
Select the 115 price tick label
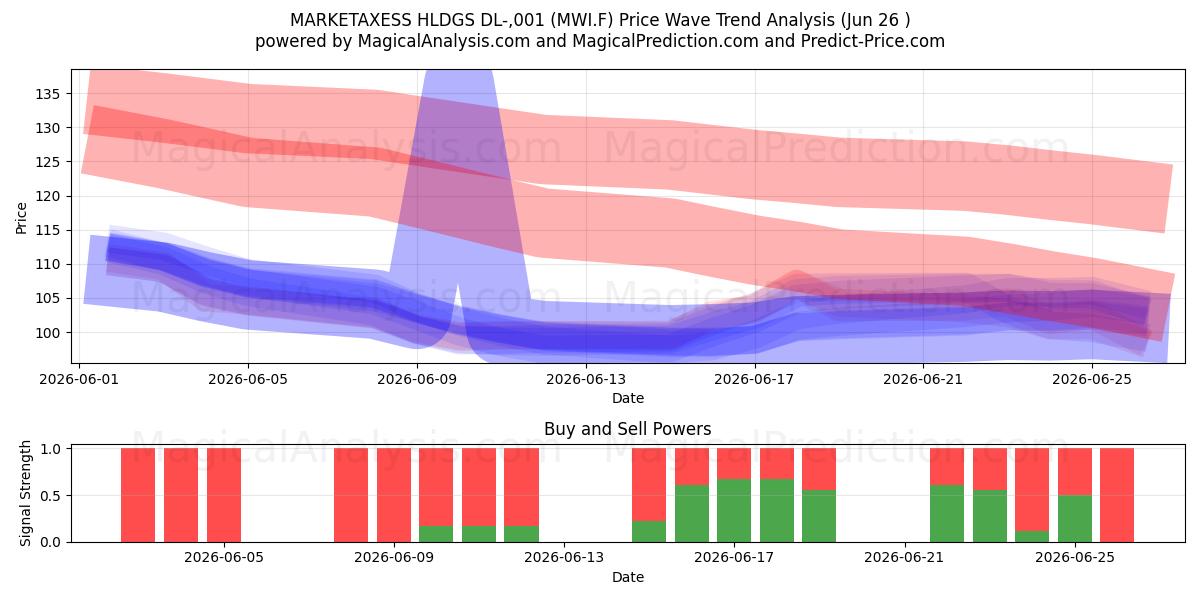point(51,230)
